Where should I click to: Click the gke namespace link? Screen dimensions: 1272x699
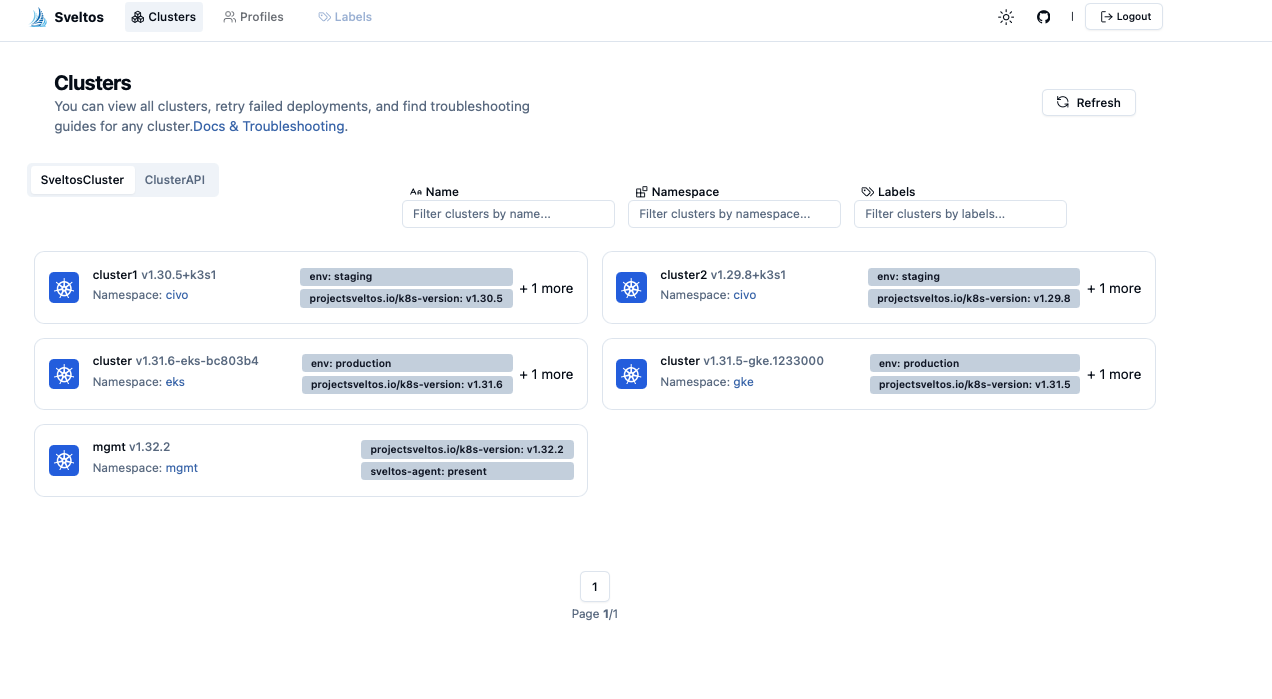tap(743, 382)
